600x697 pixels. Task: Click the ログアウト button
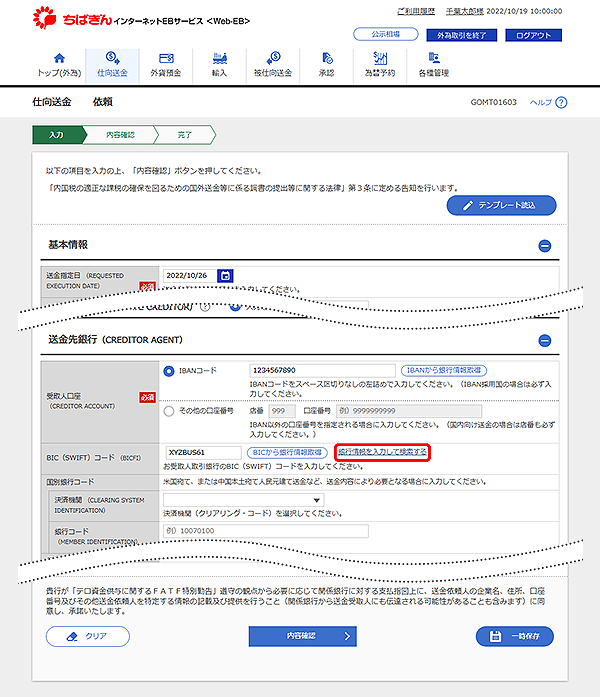pos(533,35)
